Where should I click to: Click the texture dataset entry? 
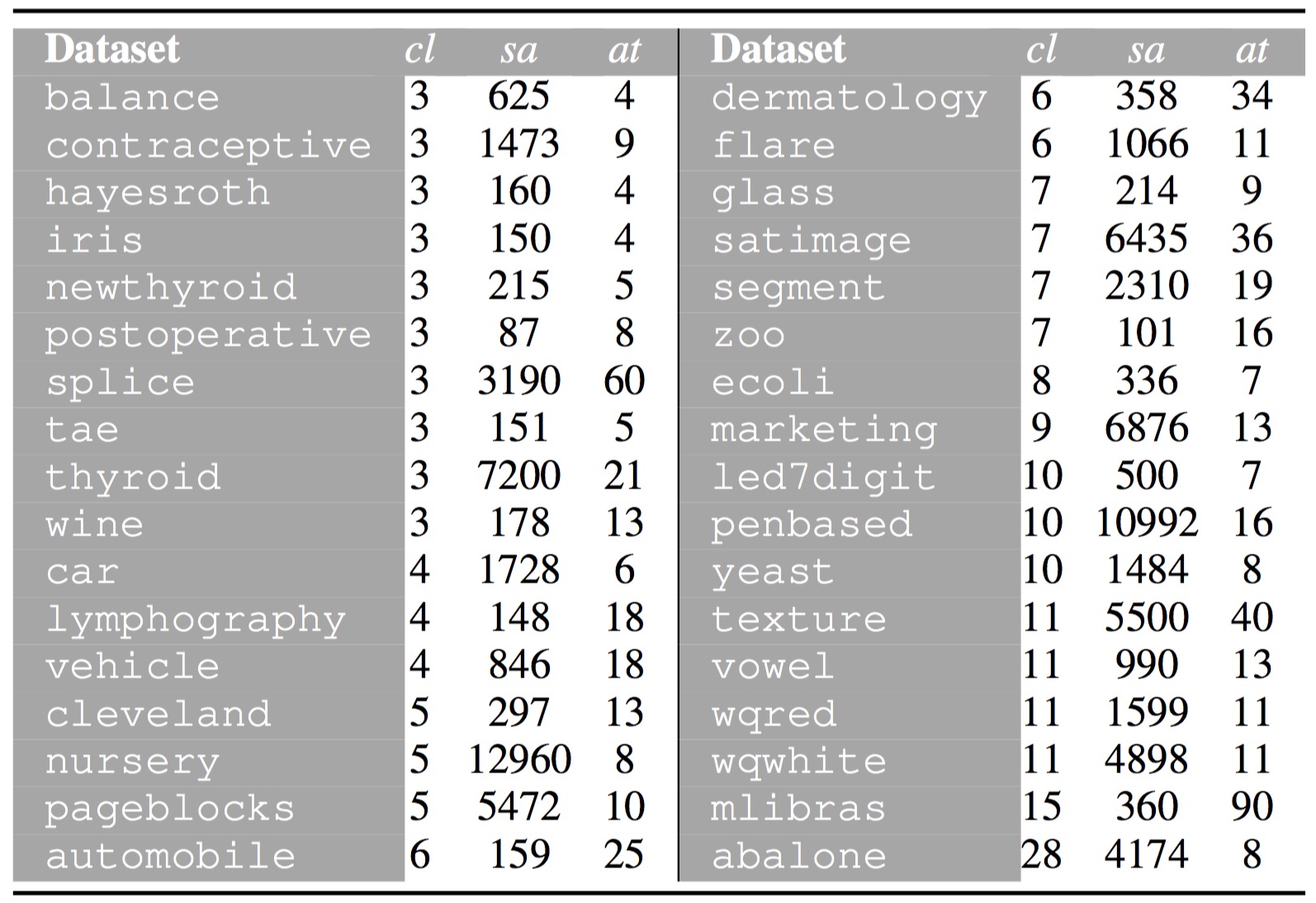798,619
